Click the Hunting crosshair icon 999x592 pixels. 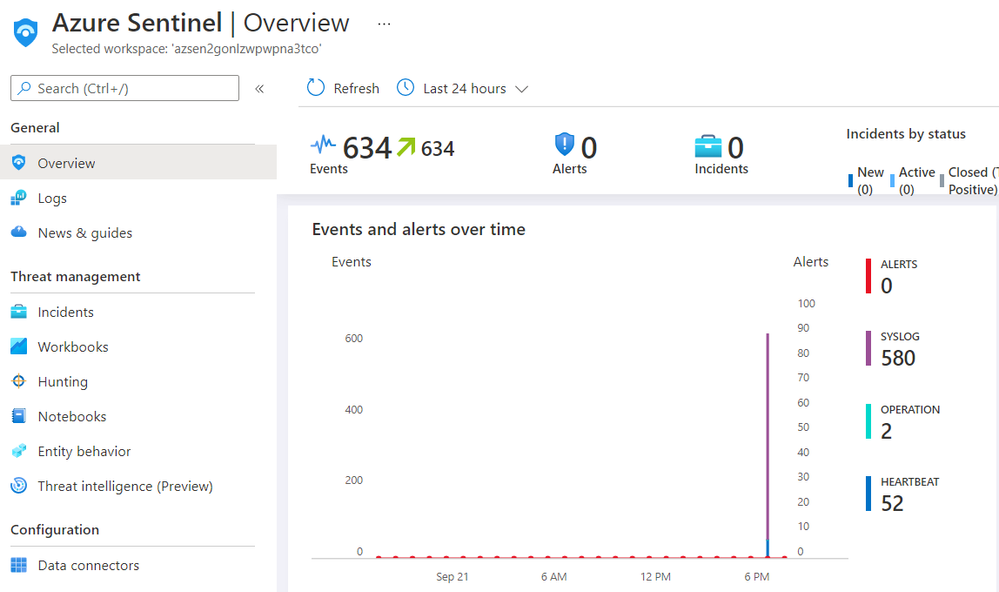pyautogui.click(x=19, y=381)
